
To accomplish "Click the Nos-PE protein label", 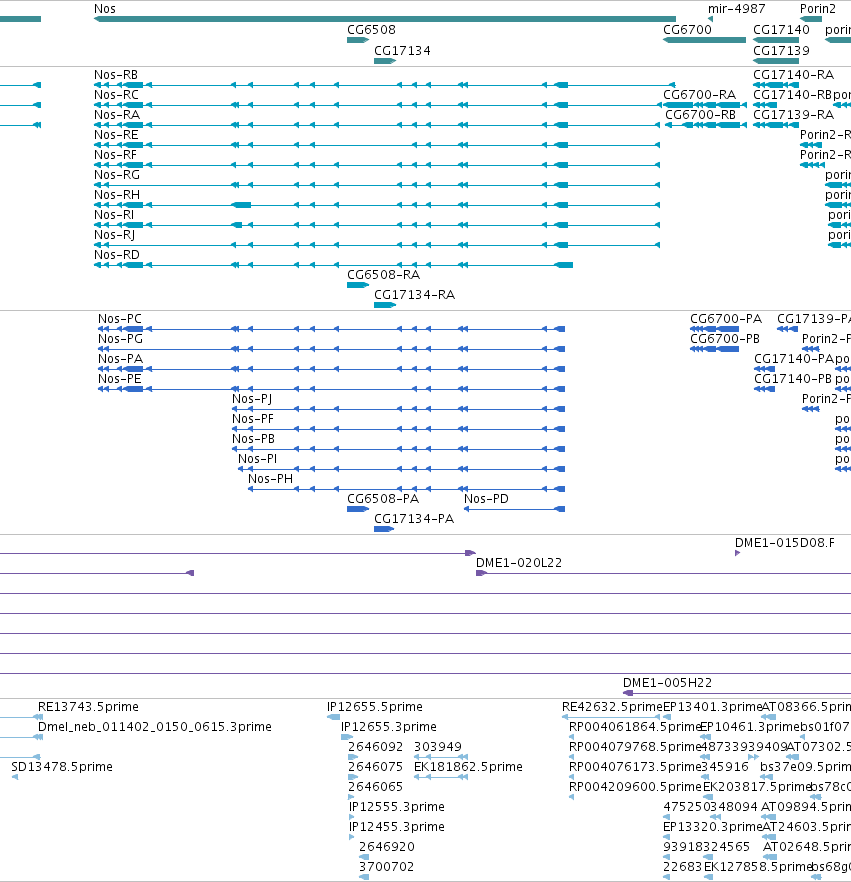I will click(120, 379).
